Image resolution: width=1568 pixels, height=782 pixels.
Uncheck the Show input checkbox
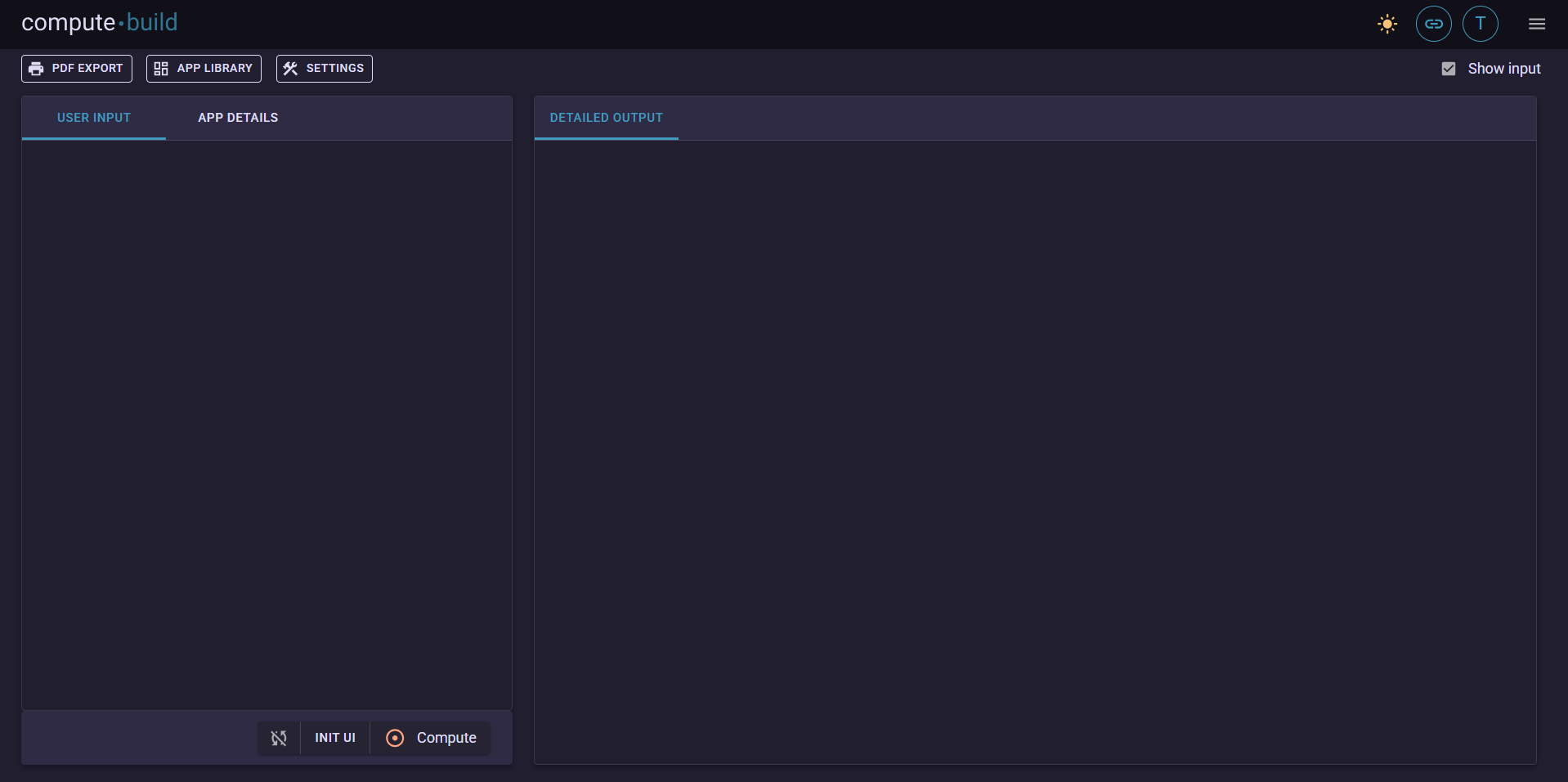(1449, 69)
